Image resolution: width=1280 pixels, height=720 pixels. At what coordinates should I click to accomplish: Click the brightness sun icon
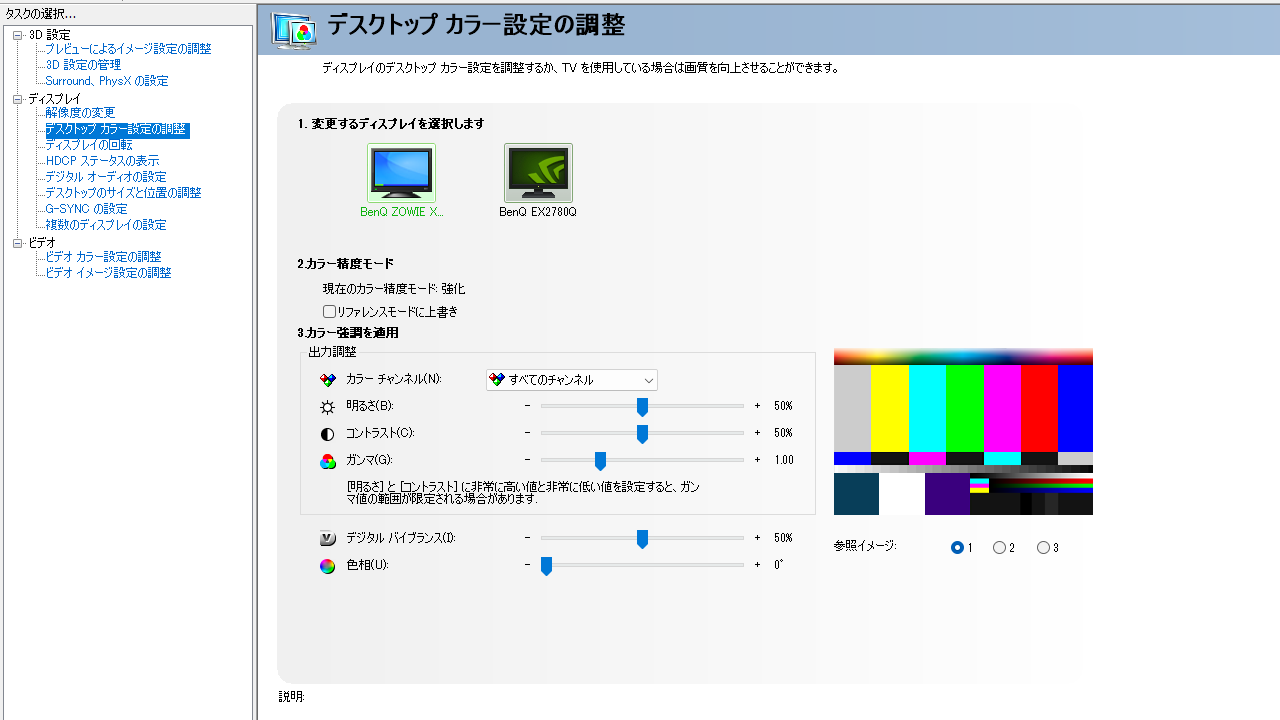[327, 407]
